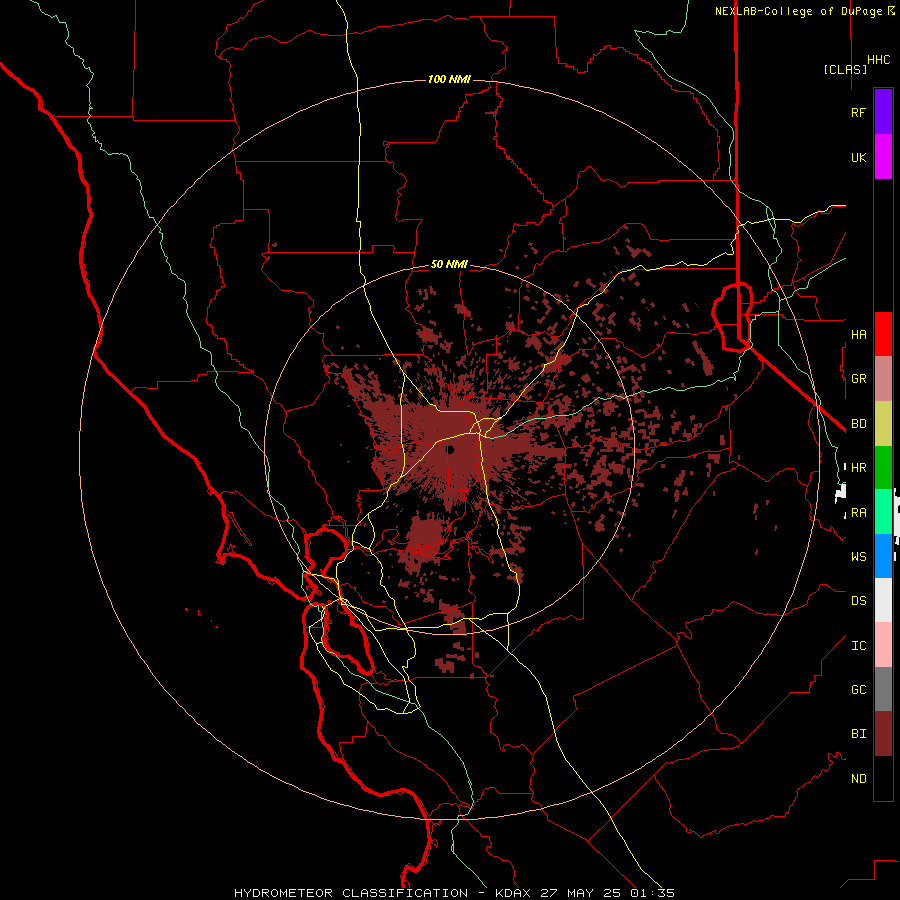Click the HA legend label

[x=858, y=335]
